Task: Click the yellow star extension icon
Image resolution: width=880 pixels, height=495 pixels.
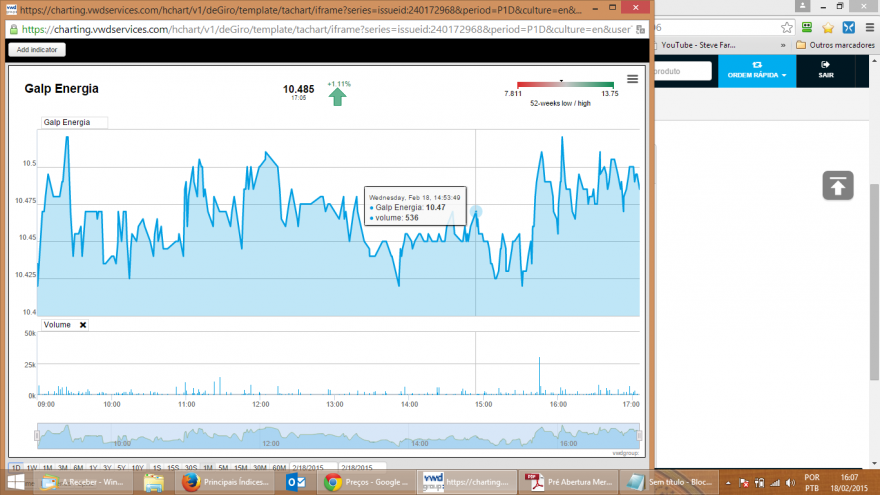Action: click(828, 28)
